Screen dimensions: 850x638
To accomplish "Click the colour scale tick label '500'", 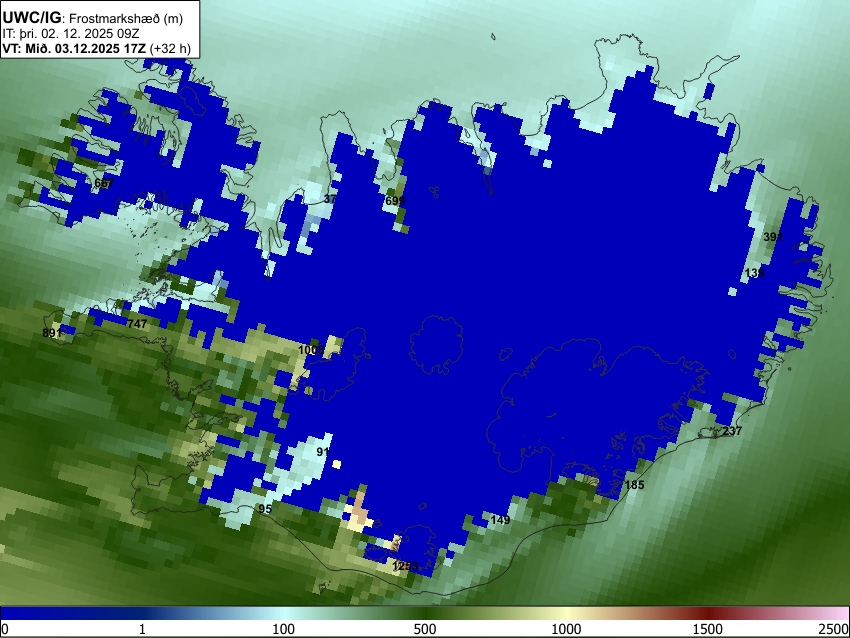I will (x=425, y=629).
